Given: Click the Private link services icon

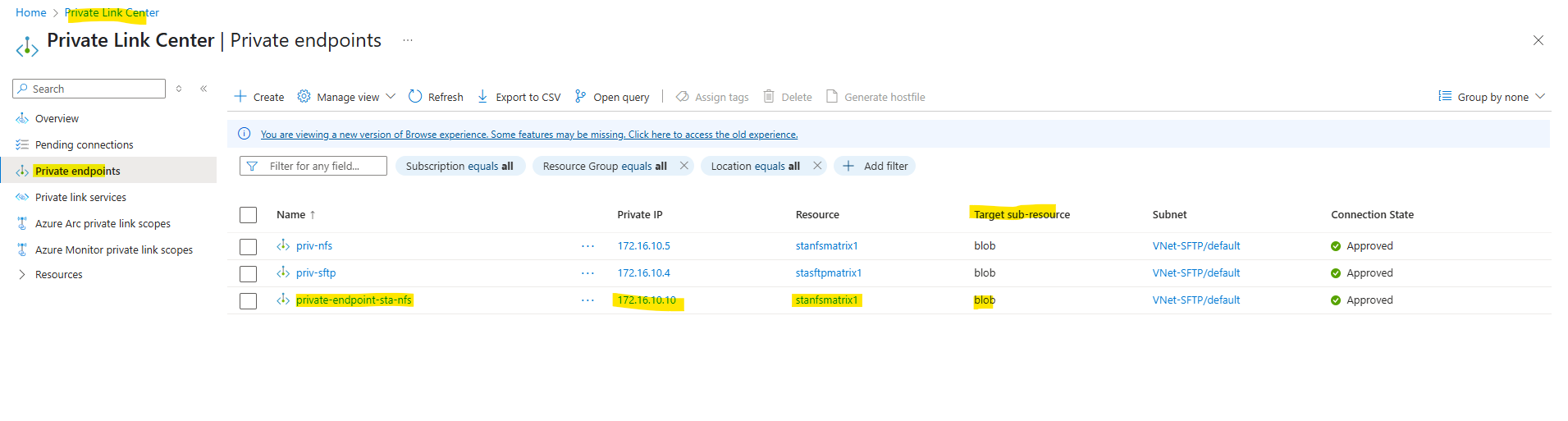Looking at the screenshot, I should tap(22, 197).
